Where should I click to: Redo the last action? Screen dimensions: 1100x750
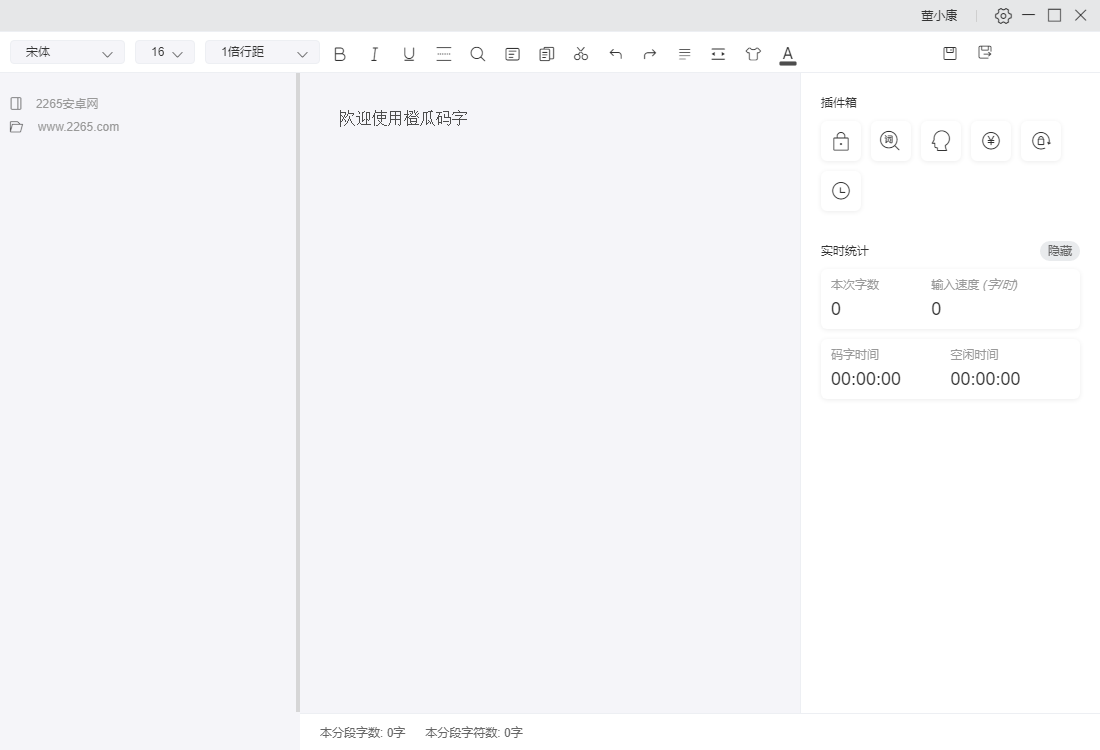tap(649, 53)
